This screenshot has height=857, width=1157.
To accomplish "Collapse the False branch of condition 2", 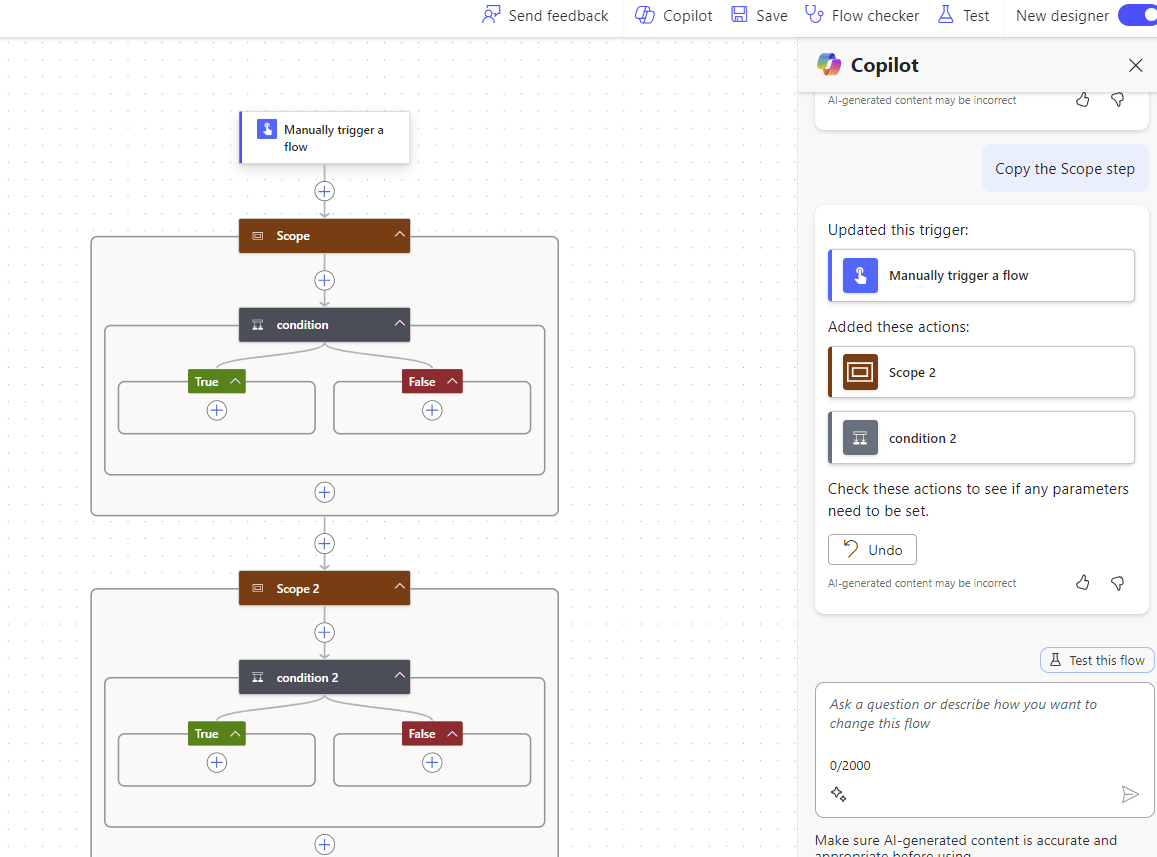I will coord(452,733).
